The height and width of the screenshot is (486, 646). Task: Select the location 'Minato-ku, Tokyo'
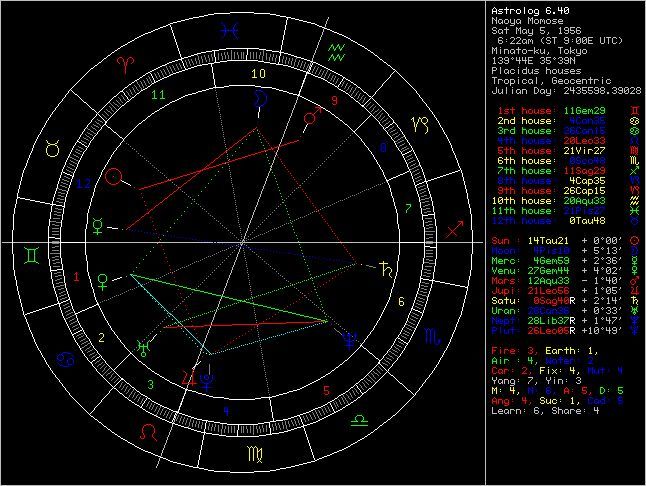pyautogui.click(x=539, y=51)
